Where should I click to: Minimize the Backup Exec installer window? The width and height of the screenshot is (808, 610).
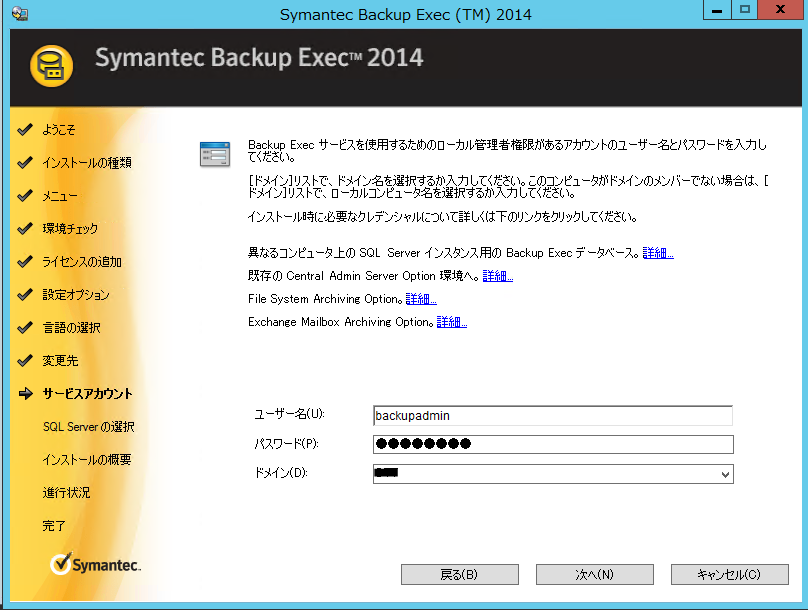coord(717,10)
